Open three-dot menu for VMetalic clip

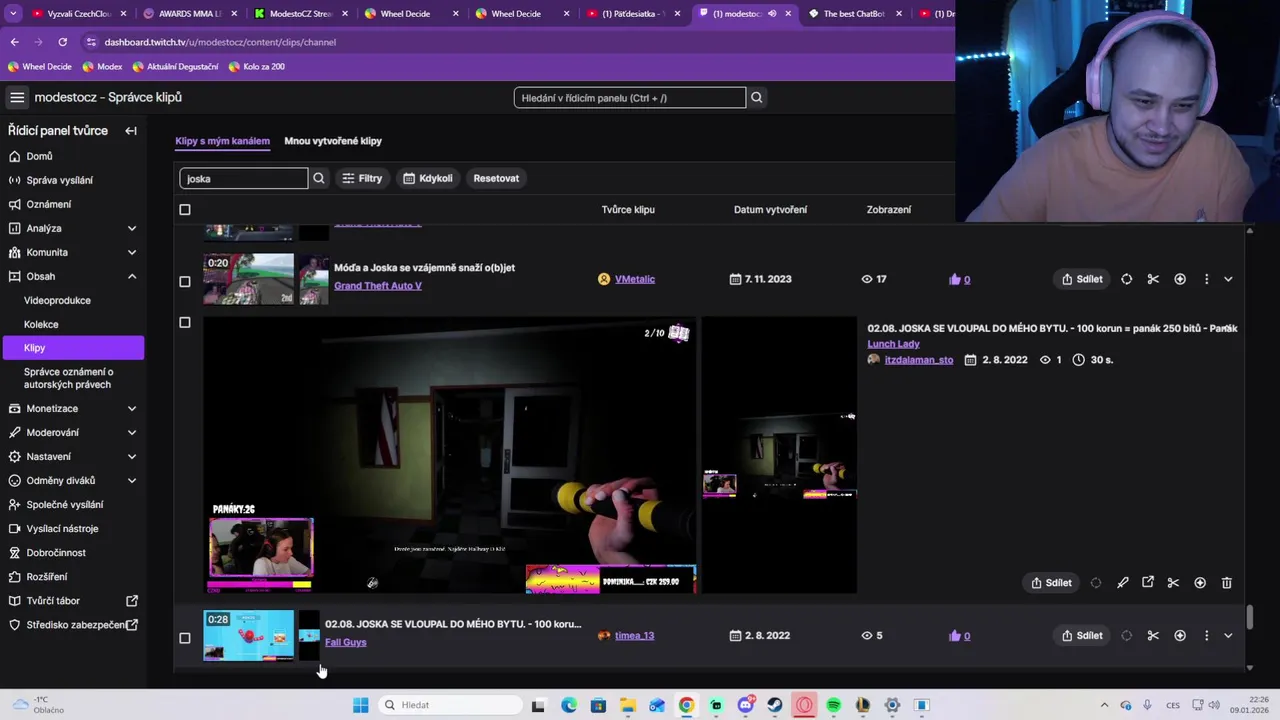point(1206,279)
